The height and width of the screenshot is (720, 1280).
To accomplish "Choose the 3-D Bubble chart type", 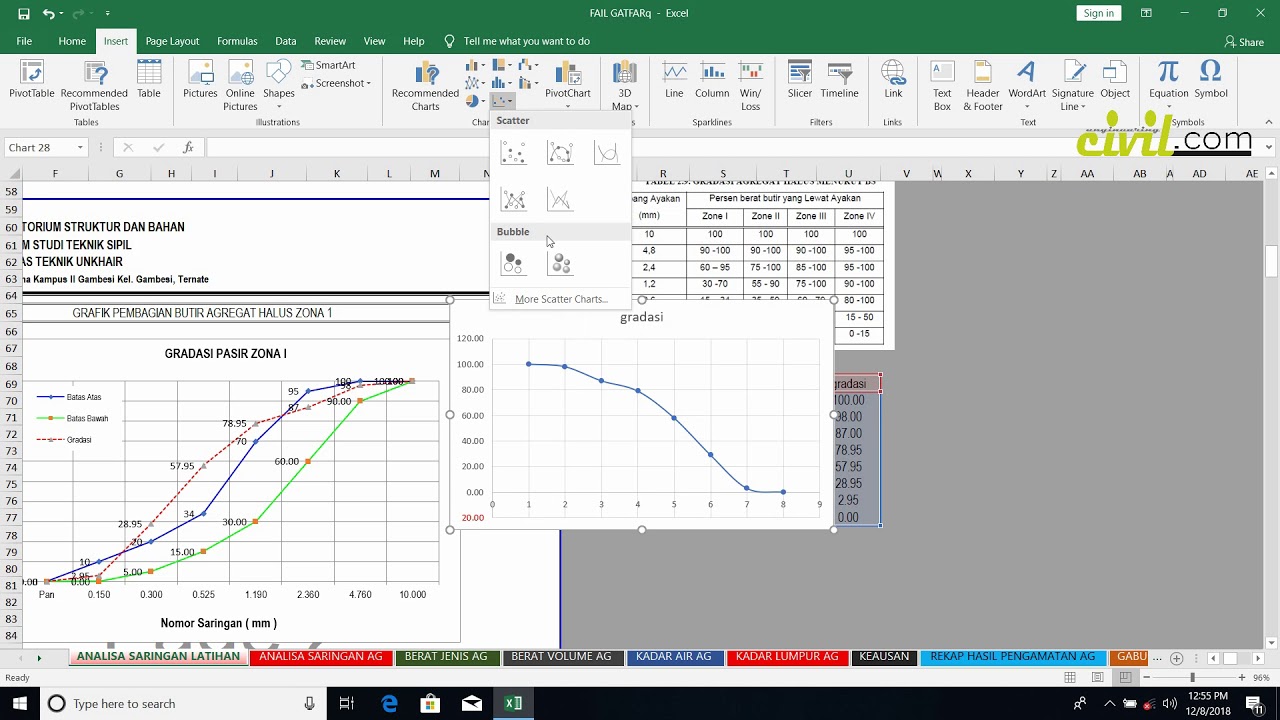I will click(x=560, y=263).
